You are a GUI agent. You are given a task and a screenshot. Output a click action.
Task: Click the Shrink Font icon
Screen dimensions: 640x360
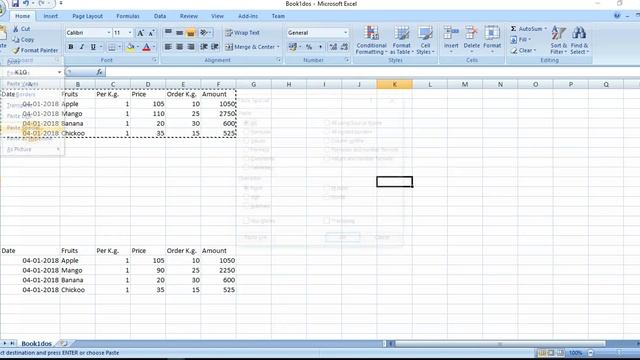pyautogui.click(x=151, y=33)
